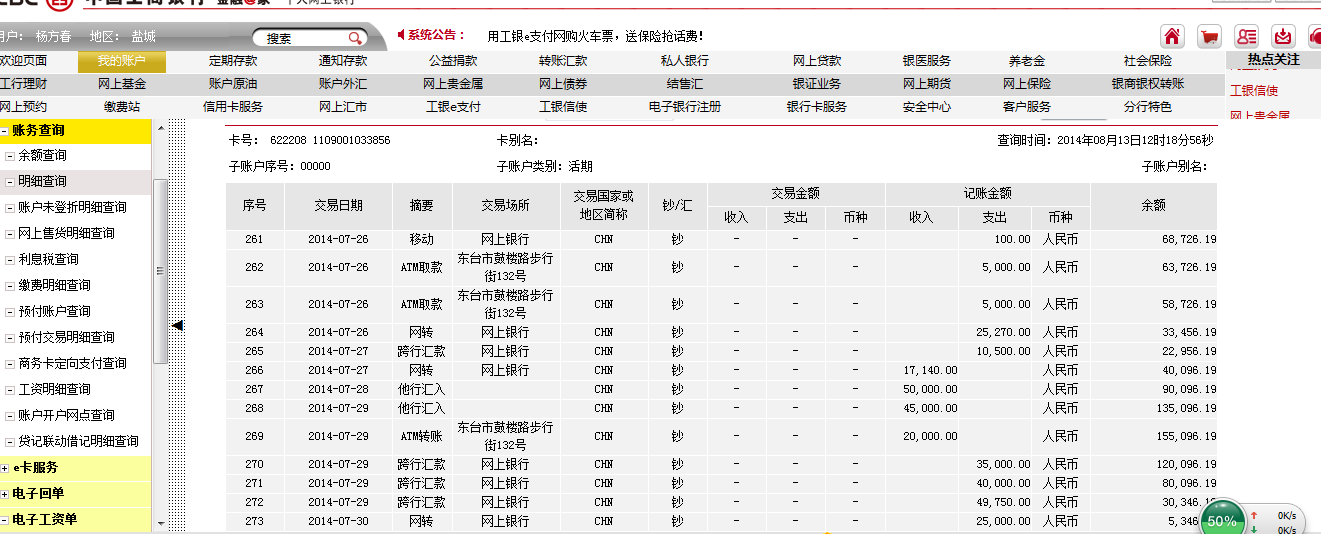Click the green 50% speed indicator
The image size is (1321, 534).
(1222, 520)
